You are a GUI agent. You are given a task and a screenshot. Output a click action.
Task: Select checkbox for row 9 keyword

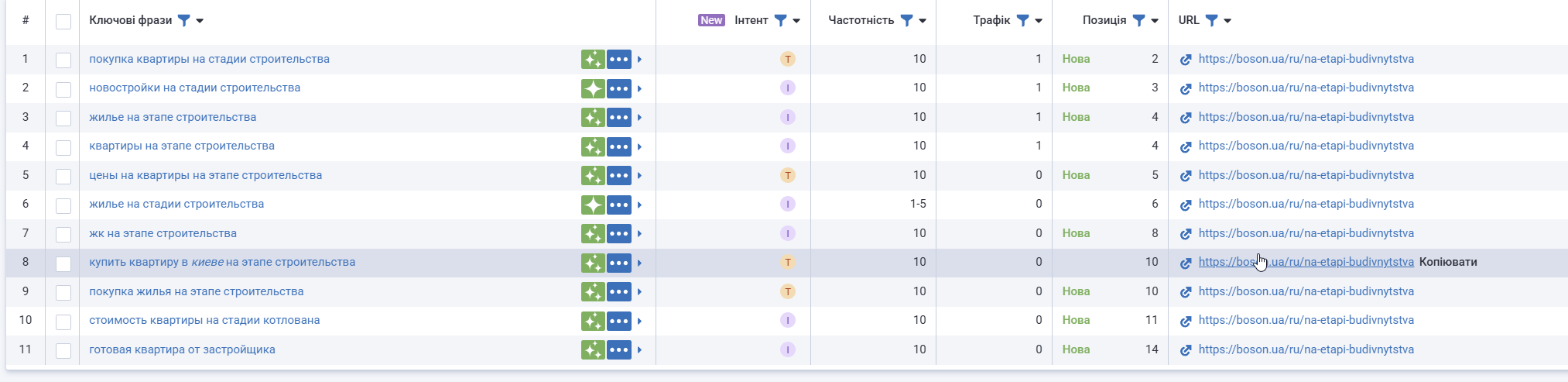tap(63, 292)
